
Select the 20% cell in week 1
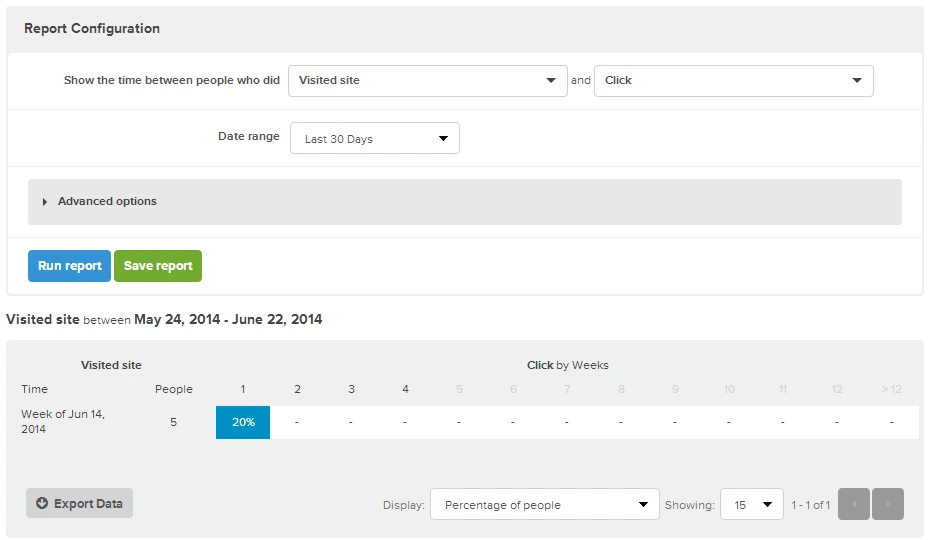[243, 422]
